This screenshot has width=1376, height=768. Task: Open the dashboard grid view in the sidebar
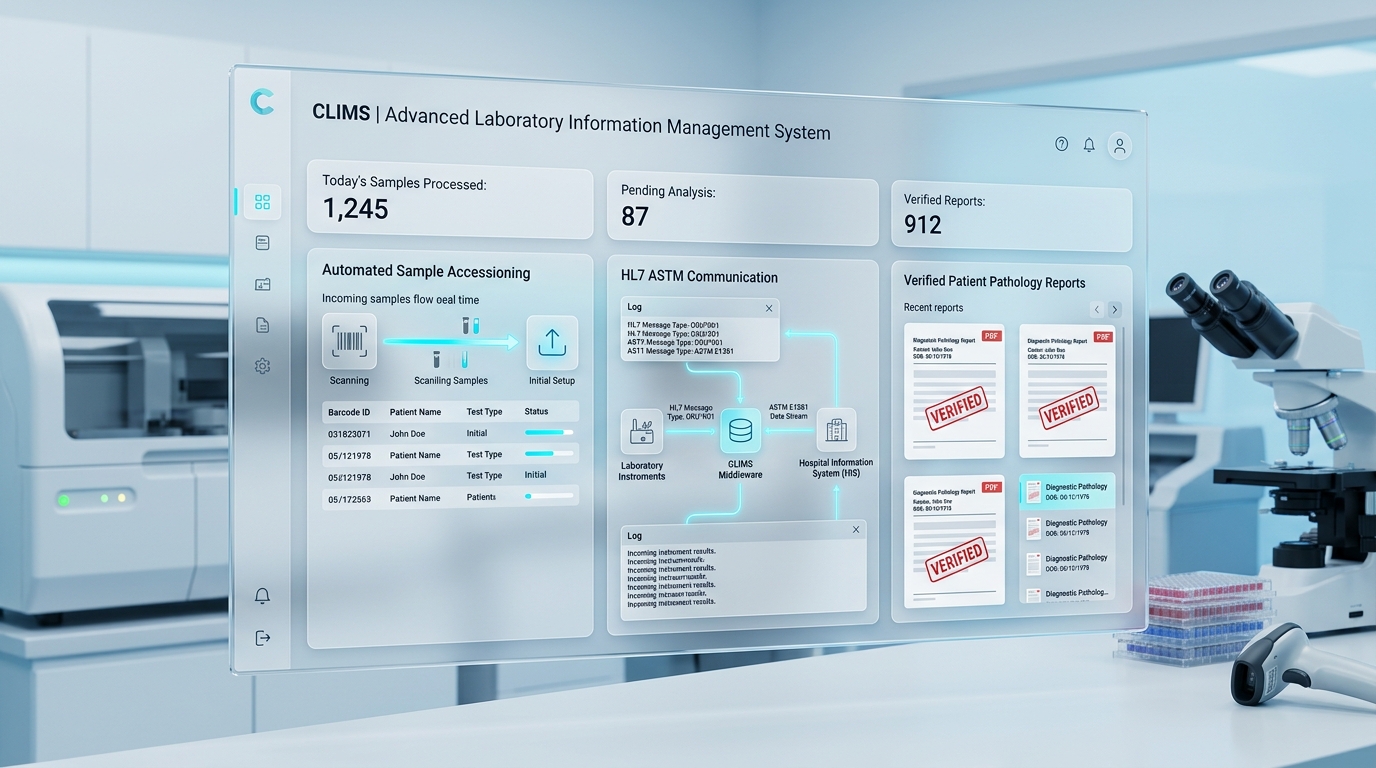click(x=262, y=202)
